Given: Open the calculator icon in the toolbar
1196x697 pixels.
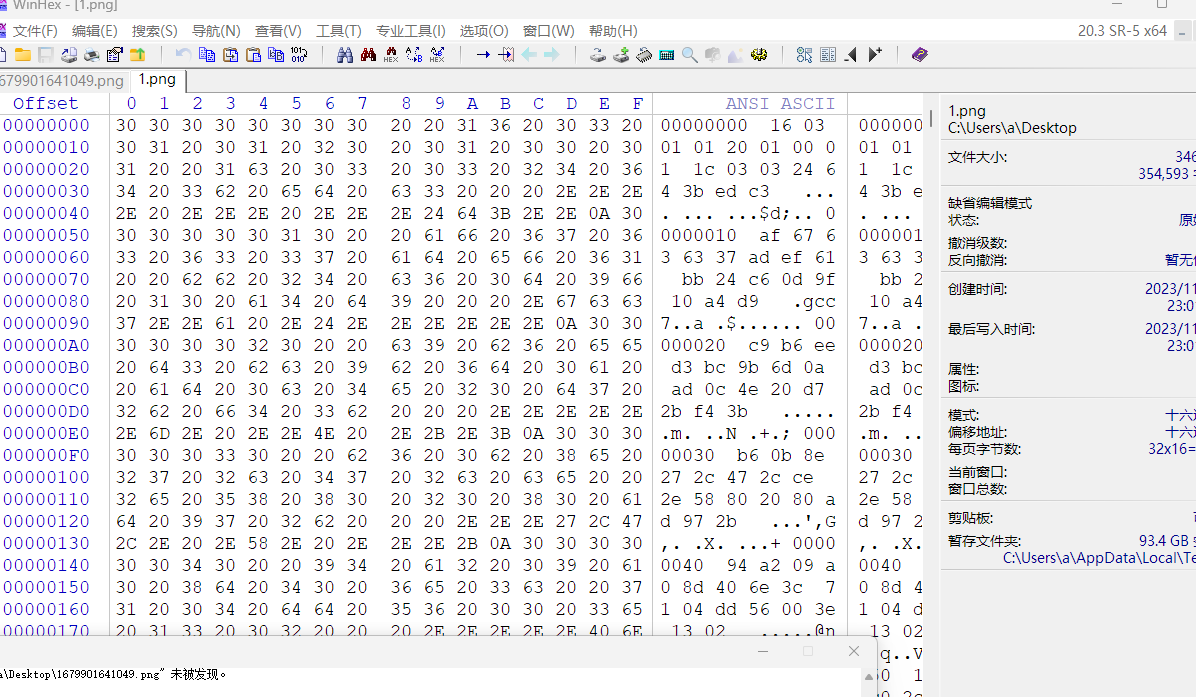Looking at the screenshot, I should tap(667, 55).
